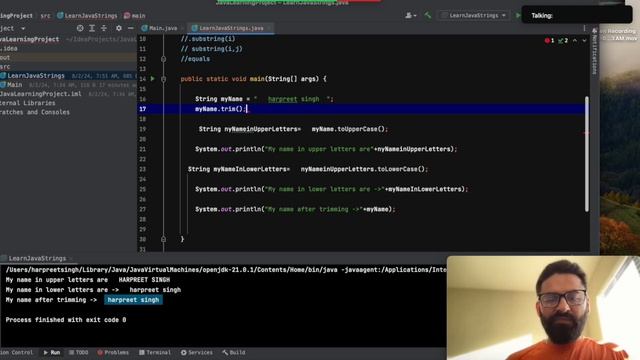The image size is (640, 360).
Task: Click the Select Opened File target icon
Action: [x=80, y=28]
